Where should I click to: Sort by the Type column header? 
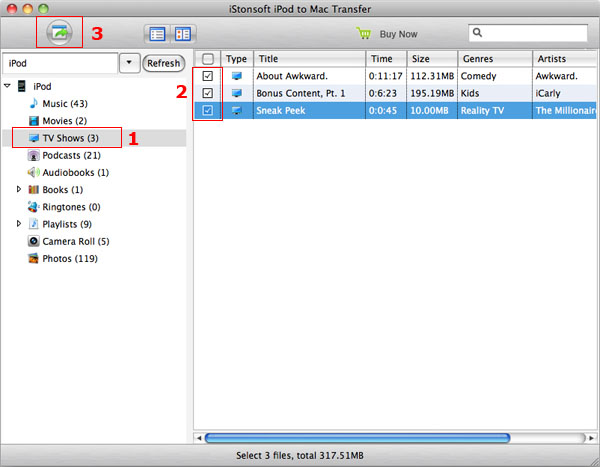pyautogui.click(x=237, y=59)
